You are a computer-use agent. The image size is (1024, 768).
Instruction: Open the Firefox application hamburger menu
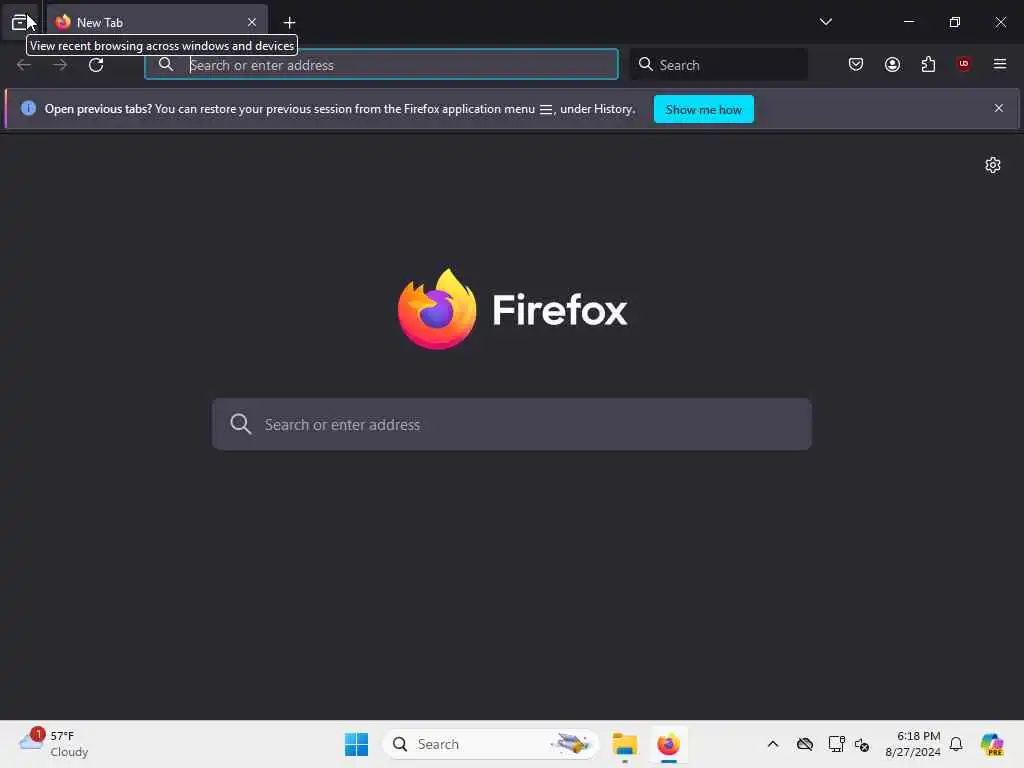click(x=999, y=64)
